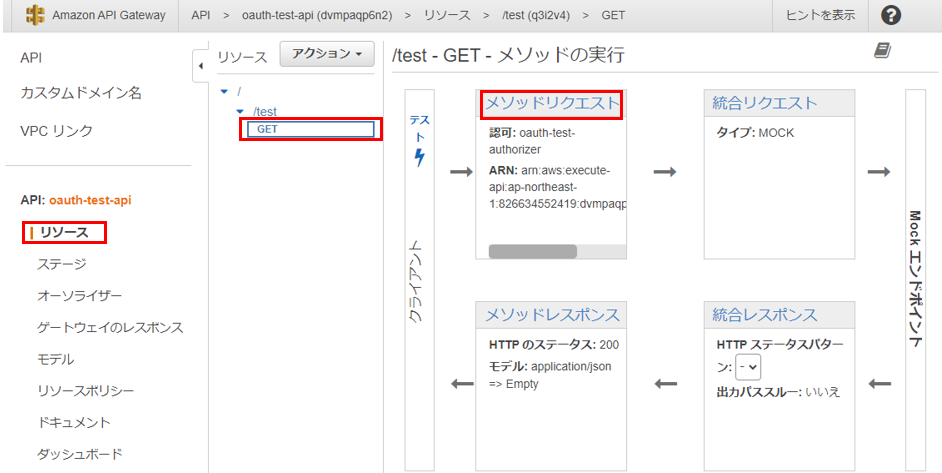Go to API in left navigation

tap(31, 58)
